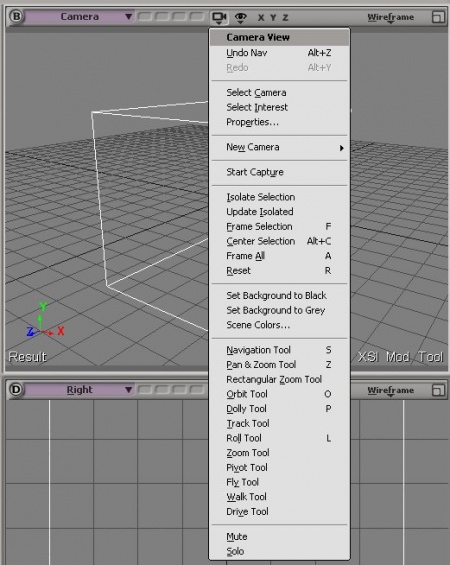Viewport: 450px width, 565px height.
Task: Click the second memo cam slot in viewport B
Action: click(162, 17)
